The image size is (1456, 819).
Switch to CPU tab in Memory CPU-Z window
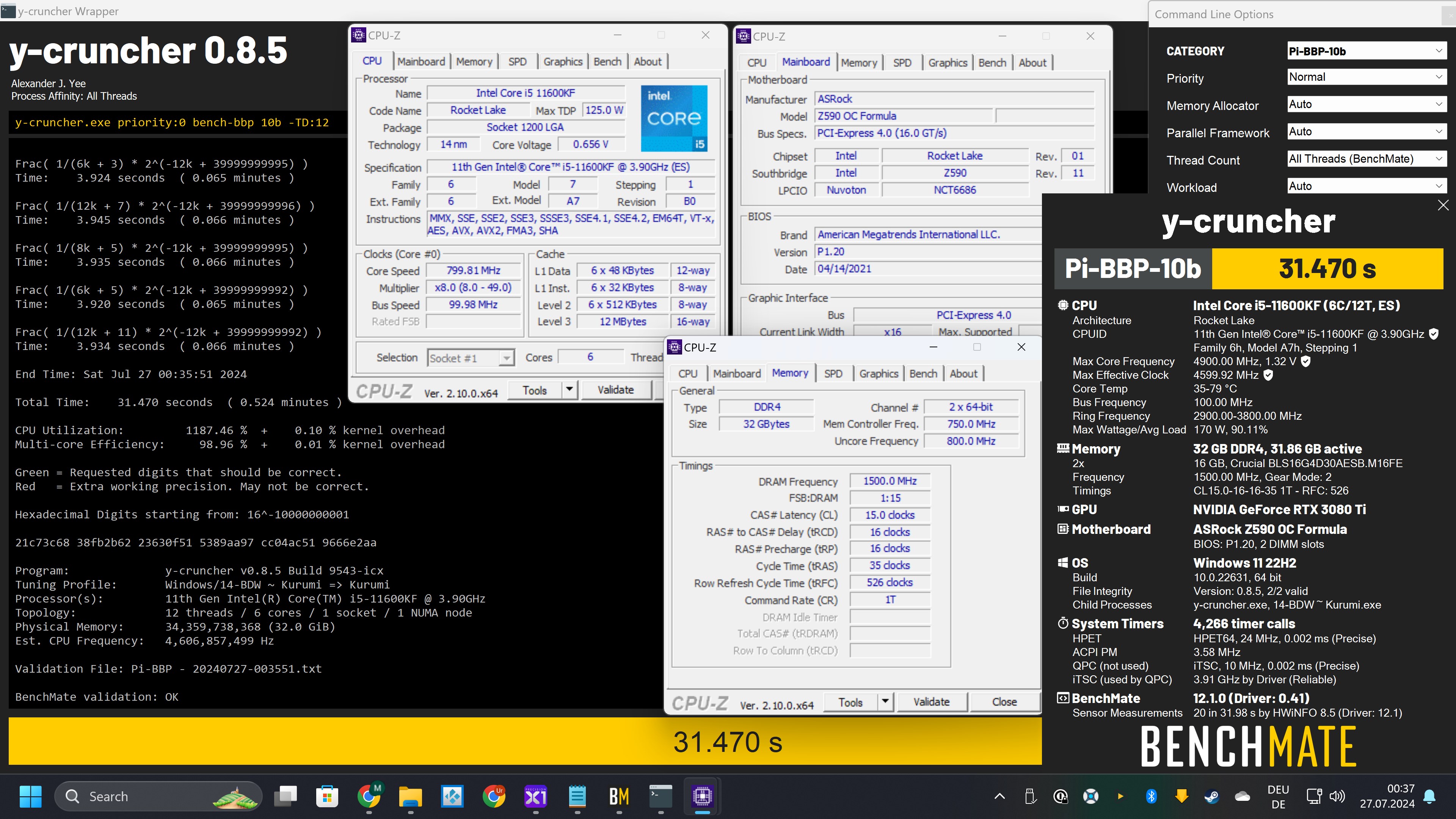click(687, 373)
